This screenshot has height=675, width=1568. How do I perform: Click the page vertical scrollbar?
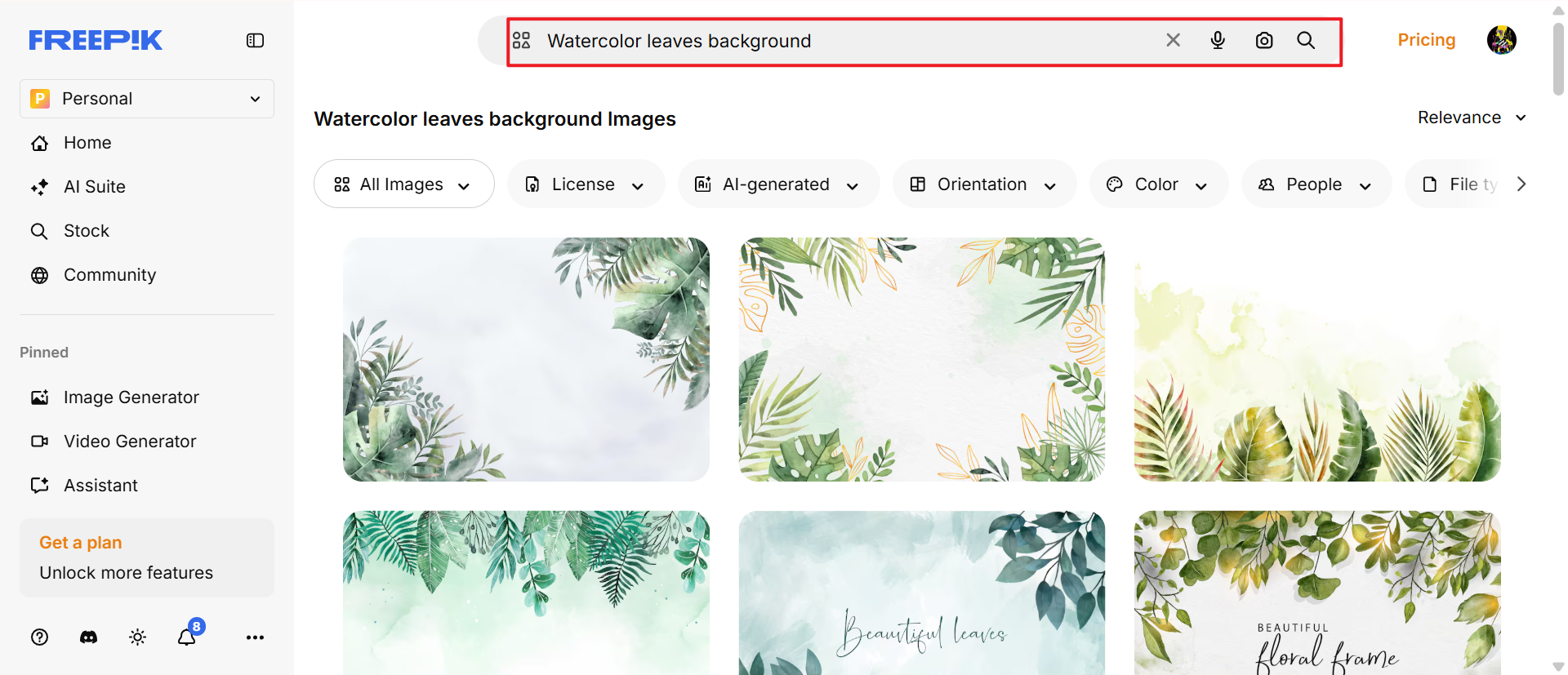pos(1558,59)
